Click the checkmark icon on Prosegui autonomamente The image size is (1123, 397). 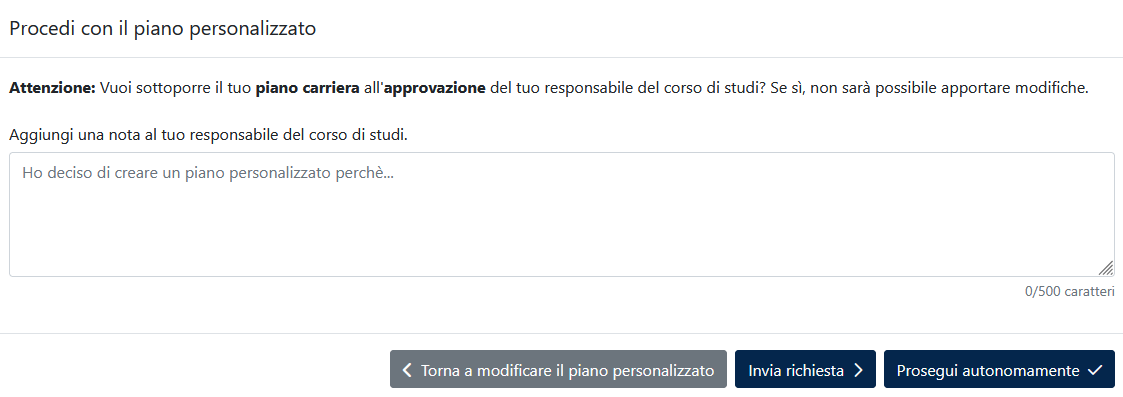pos(1094,370)
